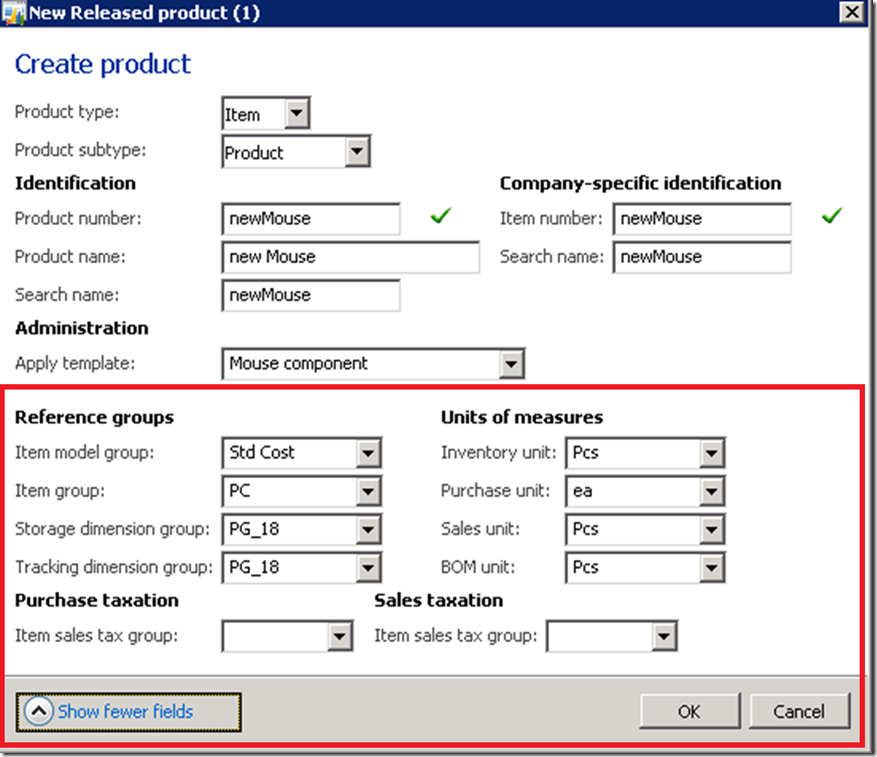Screen dimensions: 877x757
Task: Click the Product number input field
Action: (310, 219)
